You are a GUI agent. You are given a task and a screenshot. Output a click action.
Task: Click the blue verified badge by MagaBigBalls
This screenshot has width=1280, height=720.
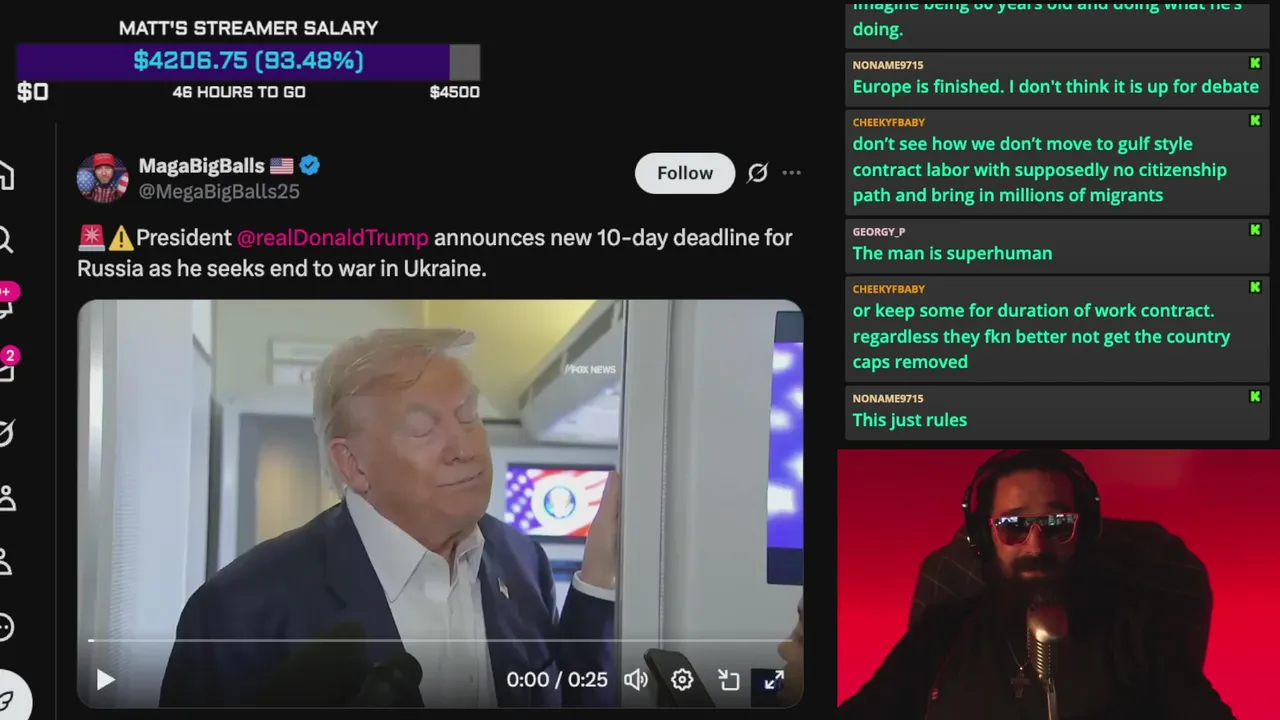[310, 166]
